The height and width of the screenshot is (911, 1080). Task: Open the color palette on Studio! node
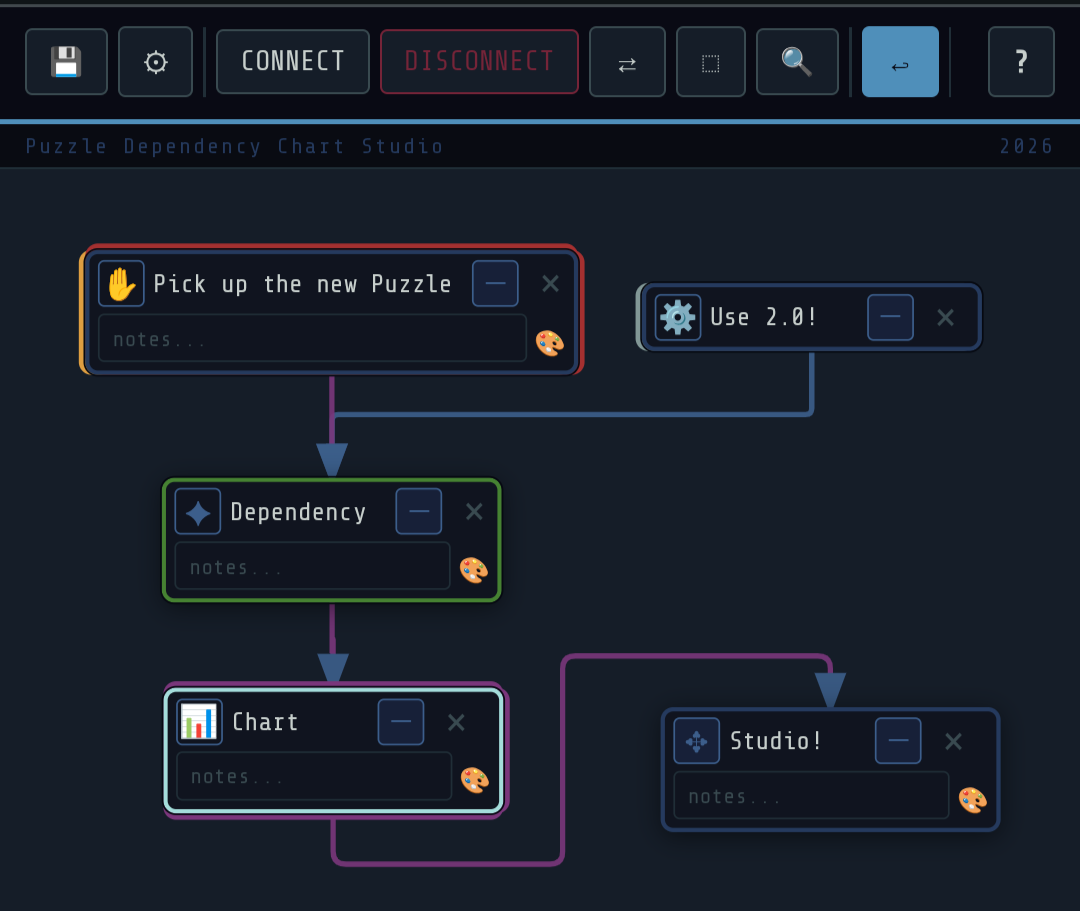(973, 799)
